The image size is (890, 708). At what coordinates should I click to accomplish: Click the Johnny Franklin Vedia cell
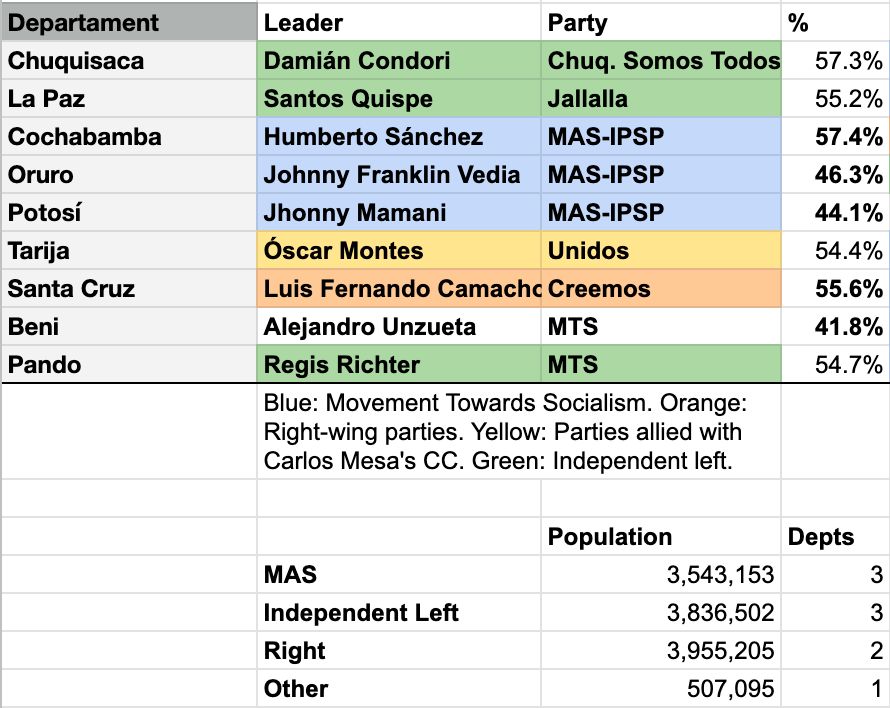coord(399,174)
